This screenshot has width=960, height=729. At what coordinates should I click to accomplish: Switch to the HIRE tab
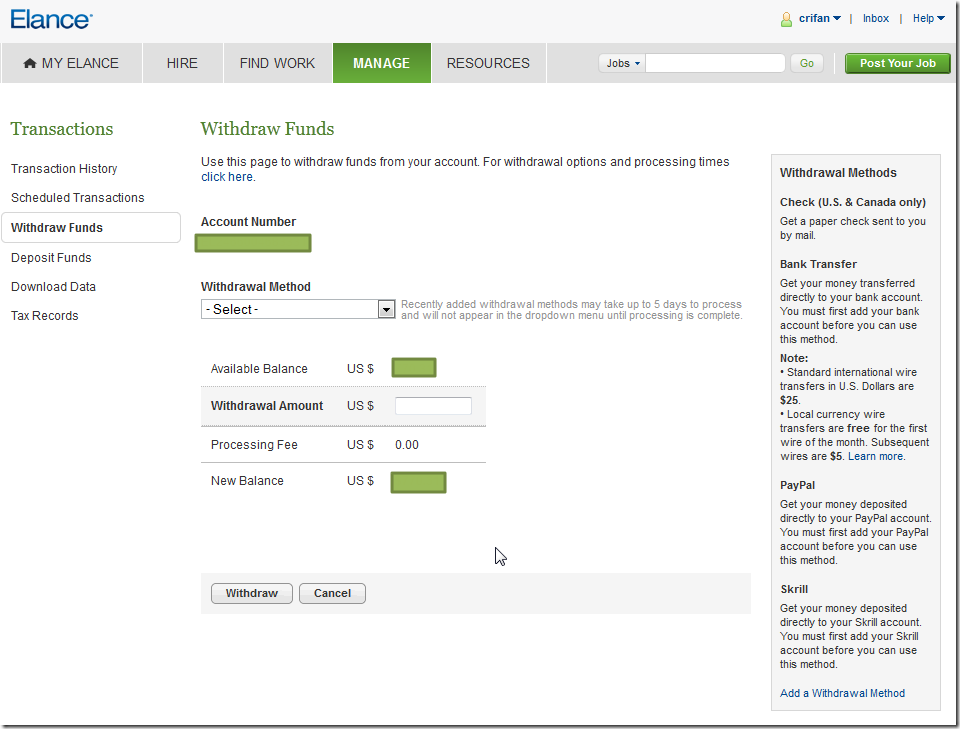[x=182, y=63]
